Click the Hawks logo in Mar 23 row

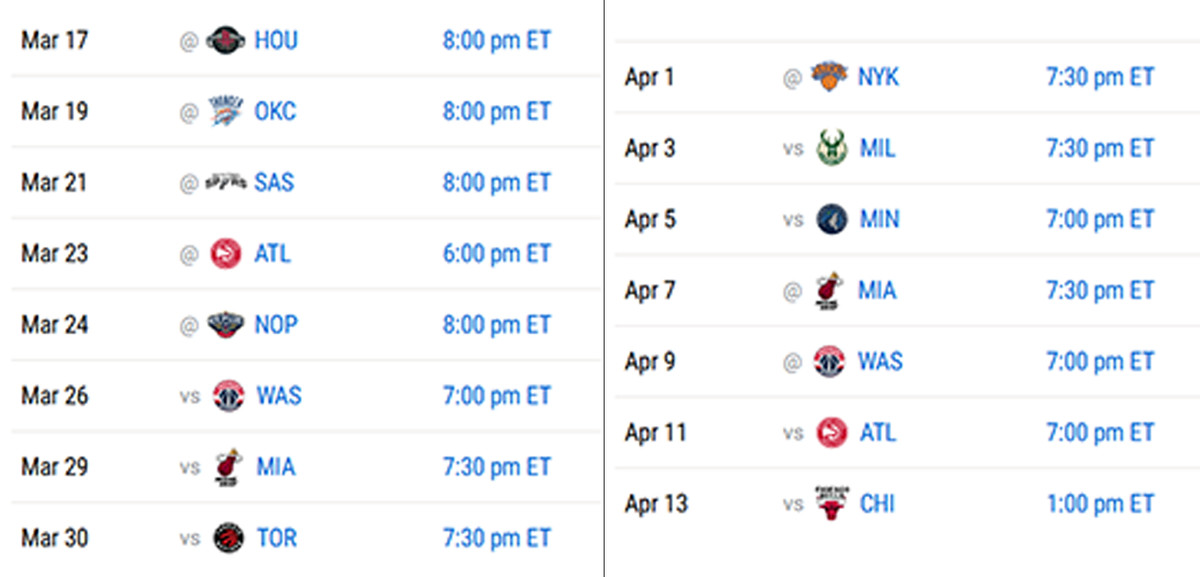226,254
